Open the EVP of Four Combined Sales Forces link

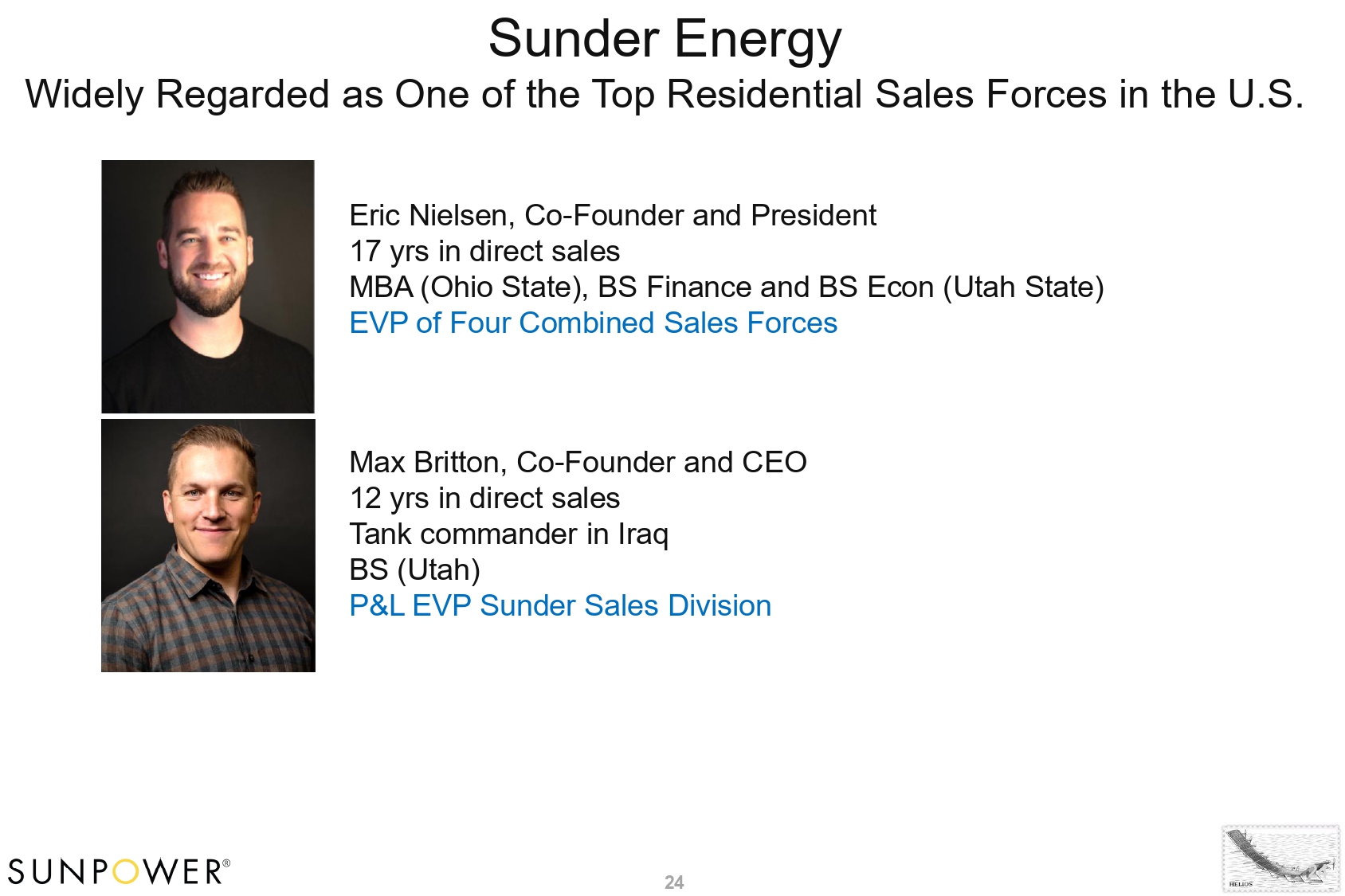[x=593, y=323]
